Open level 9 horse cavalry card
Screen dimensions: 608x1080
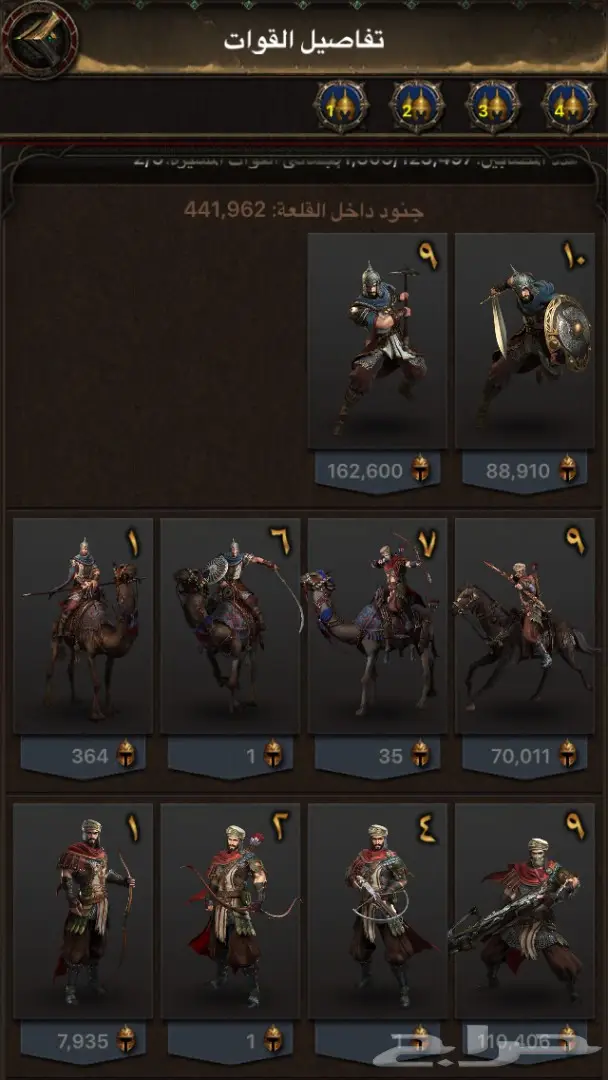(525, 626)
